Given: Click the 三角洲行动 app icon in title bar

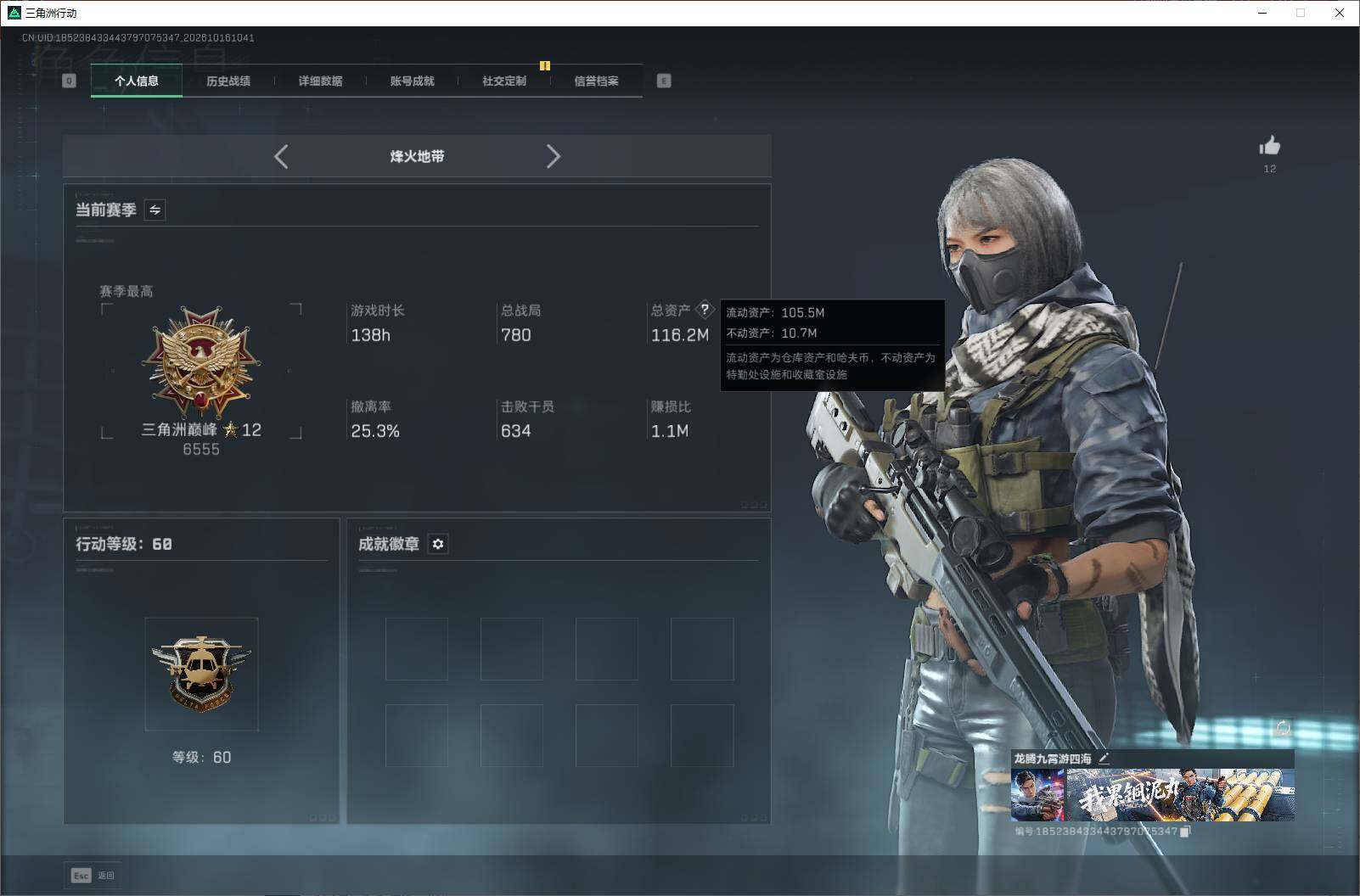Looking at the screenshot, I should point(14,13).
